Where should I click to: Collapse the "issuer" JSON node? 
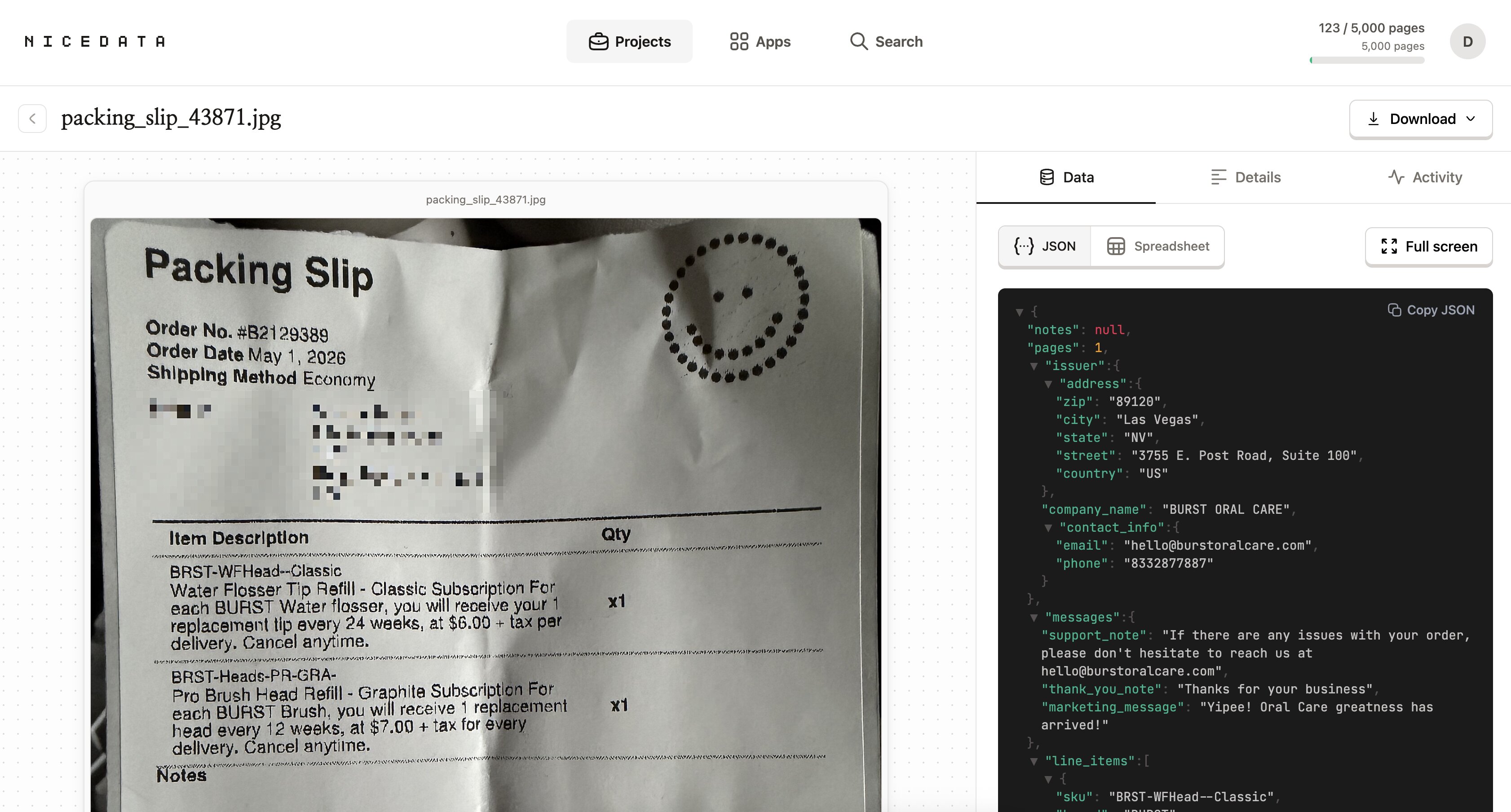[x=1034, y=366]
